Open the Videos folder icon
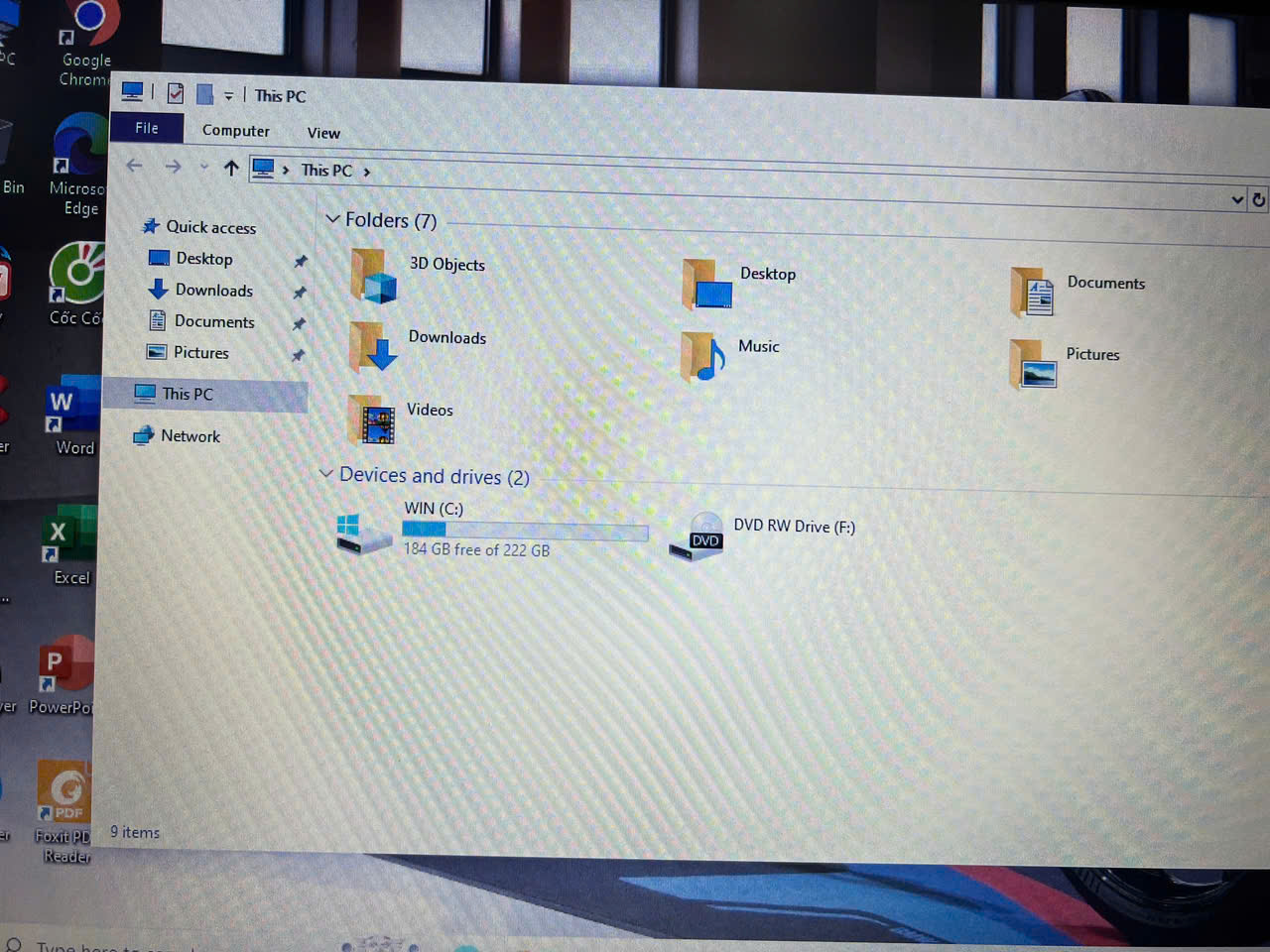The height and width of the screenshot is (952, 1270). (x=372, y=418)
